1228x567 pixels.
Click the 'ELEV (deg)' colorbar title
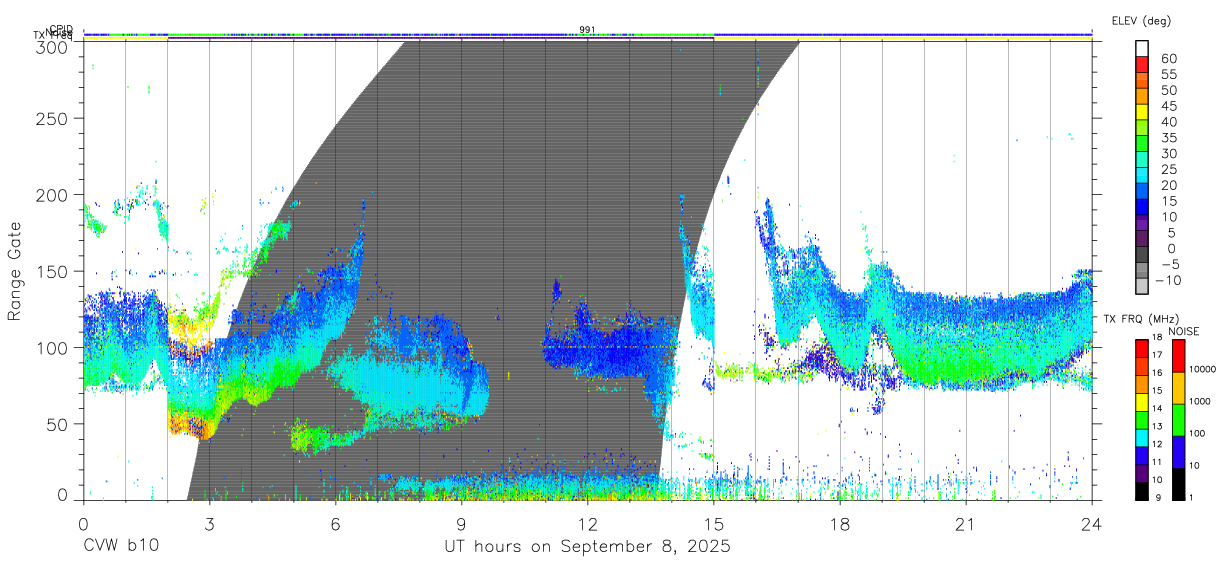point(1141,20)
